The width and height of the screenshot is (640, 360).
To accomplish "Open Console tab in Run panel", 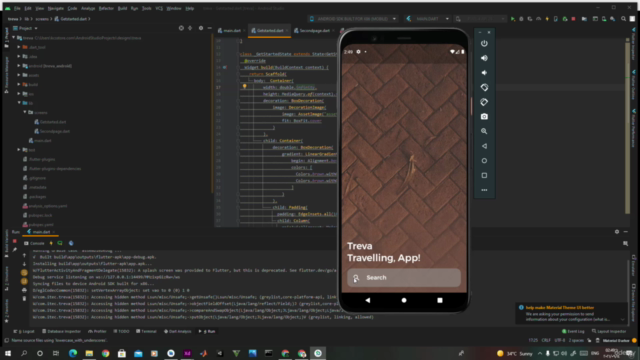I will 35,243.
